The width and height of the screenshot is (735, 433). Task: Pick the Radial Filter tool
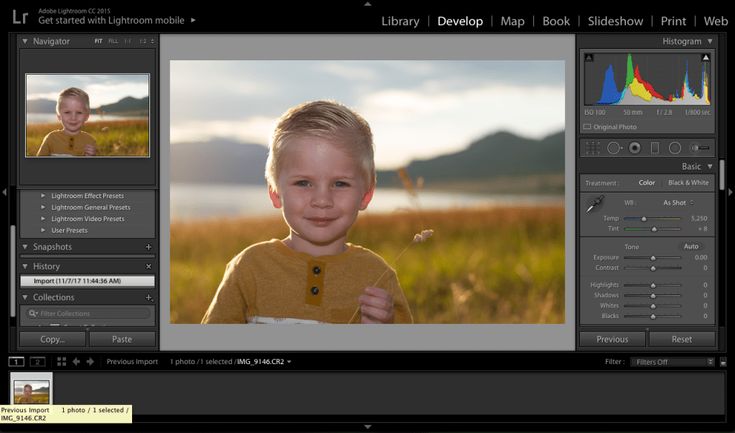pos(675,147)
